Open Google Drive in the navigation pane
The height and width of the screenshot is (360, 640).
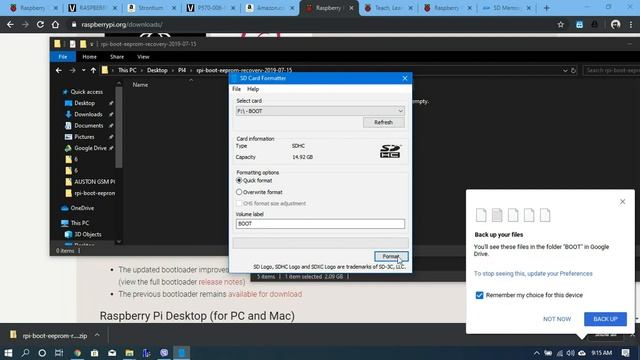pos(90,148)
